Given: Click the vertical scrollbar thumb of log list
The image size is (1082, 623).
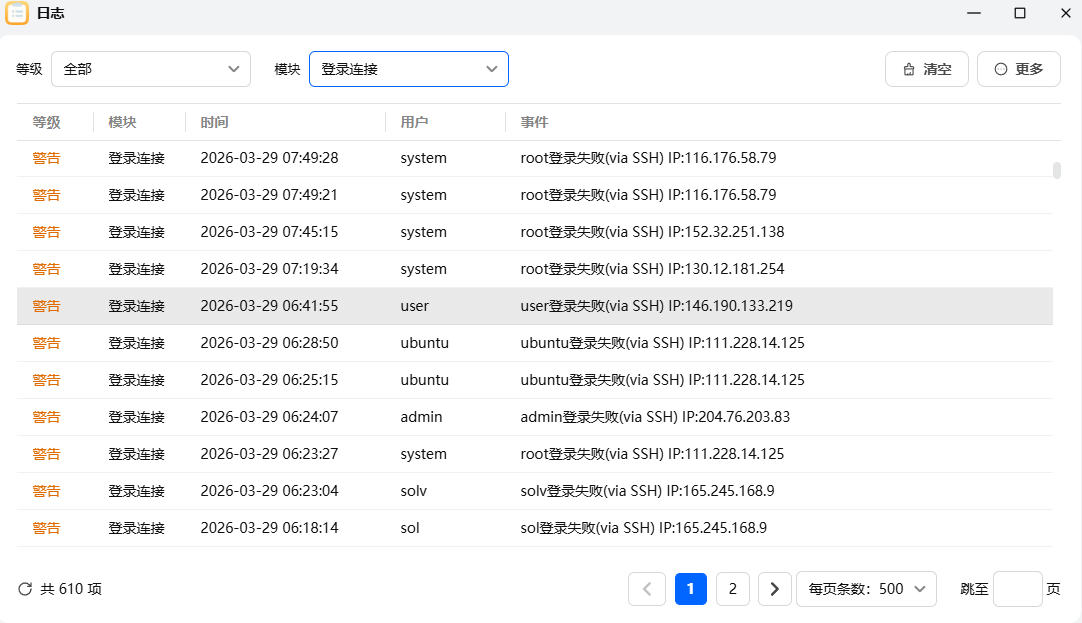Looking at the screenshot, I should (1057, 170).
